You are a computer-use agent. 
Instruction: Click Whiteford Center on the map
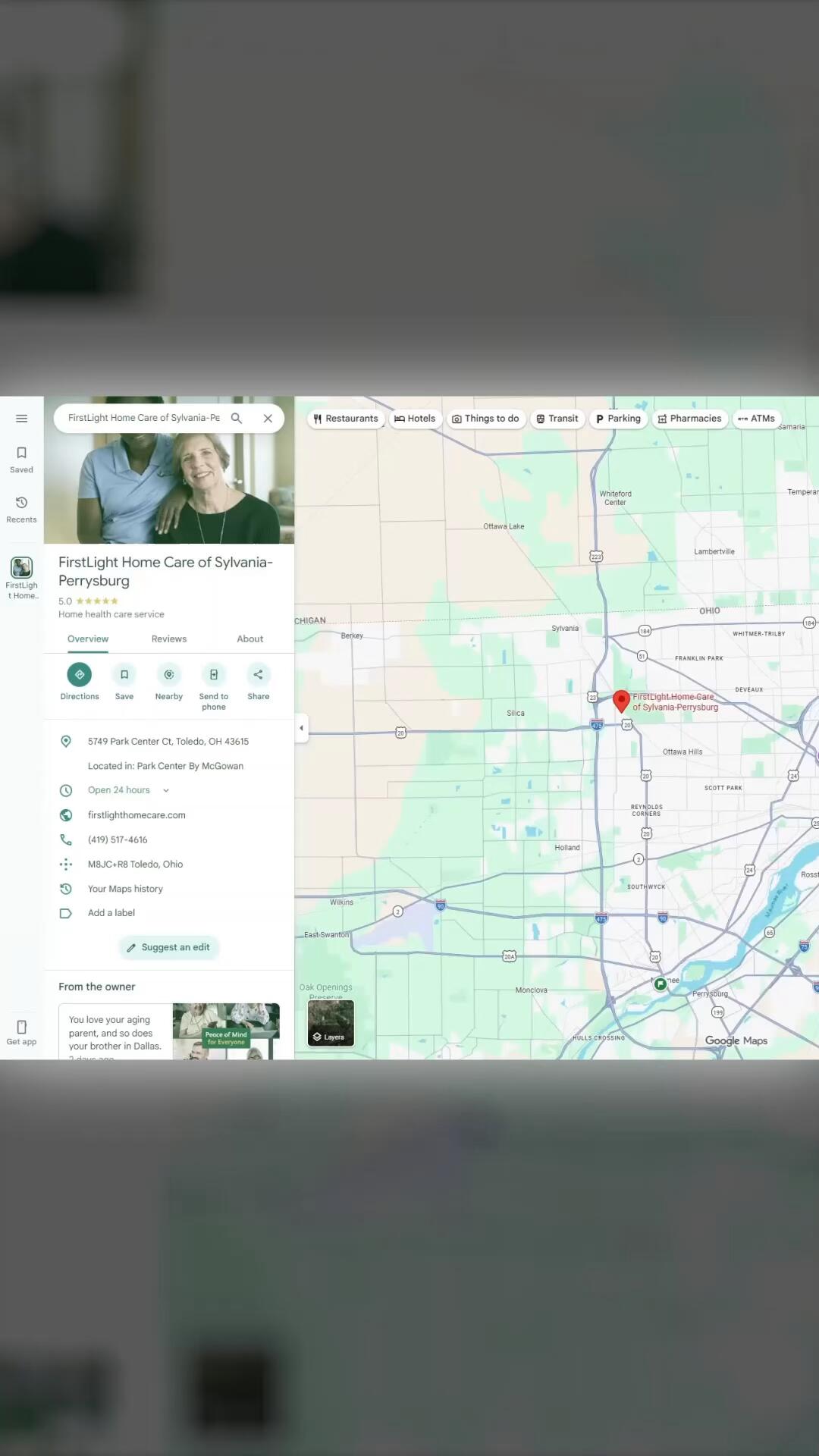point(615,498)
